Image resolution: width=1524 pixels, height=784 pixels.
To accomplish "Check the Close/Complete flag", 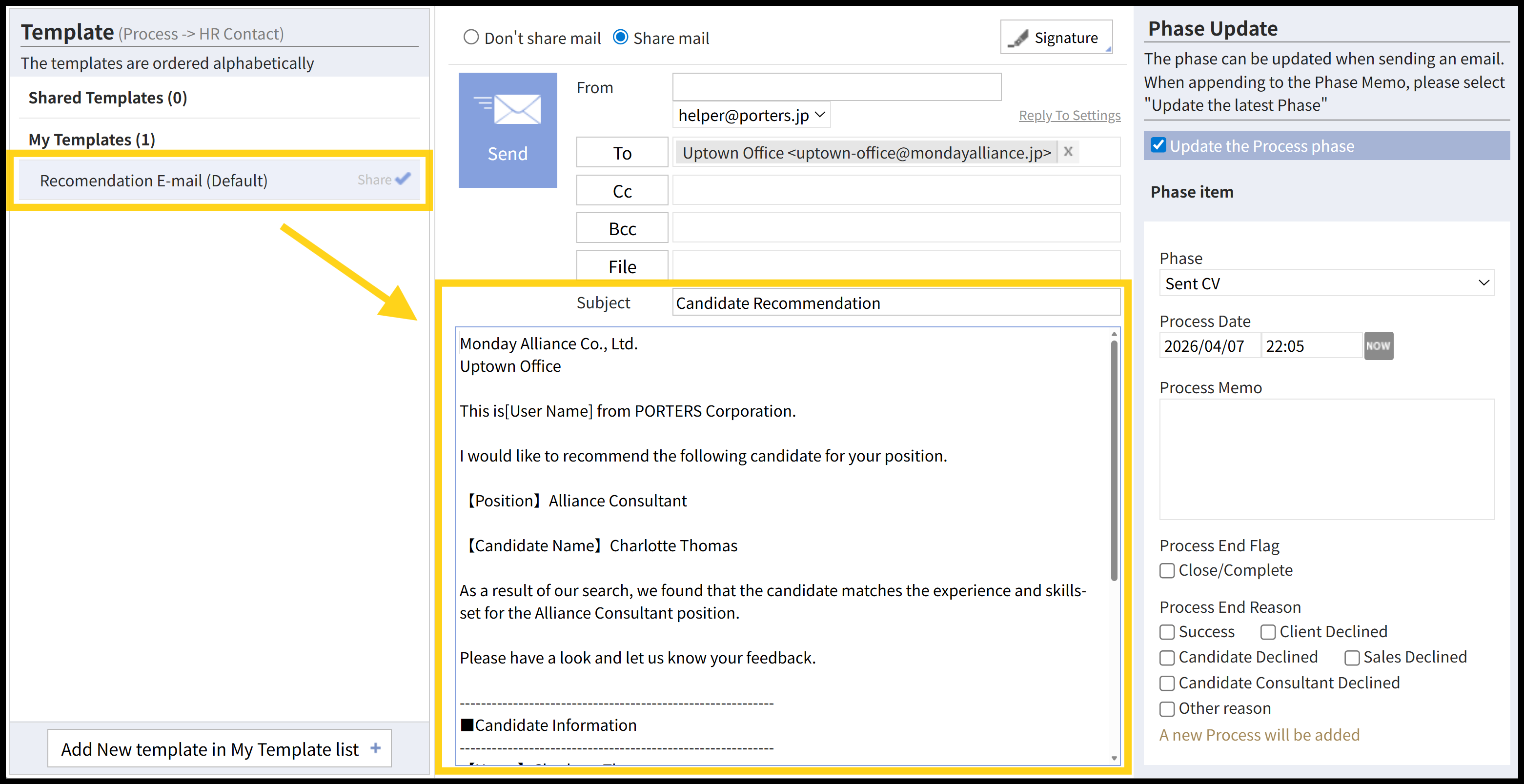I will pyautogui.click(x=1167, y=570).
